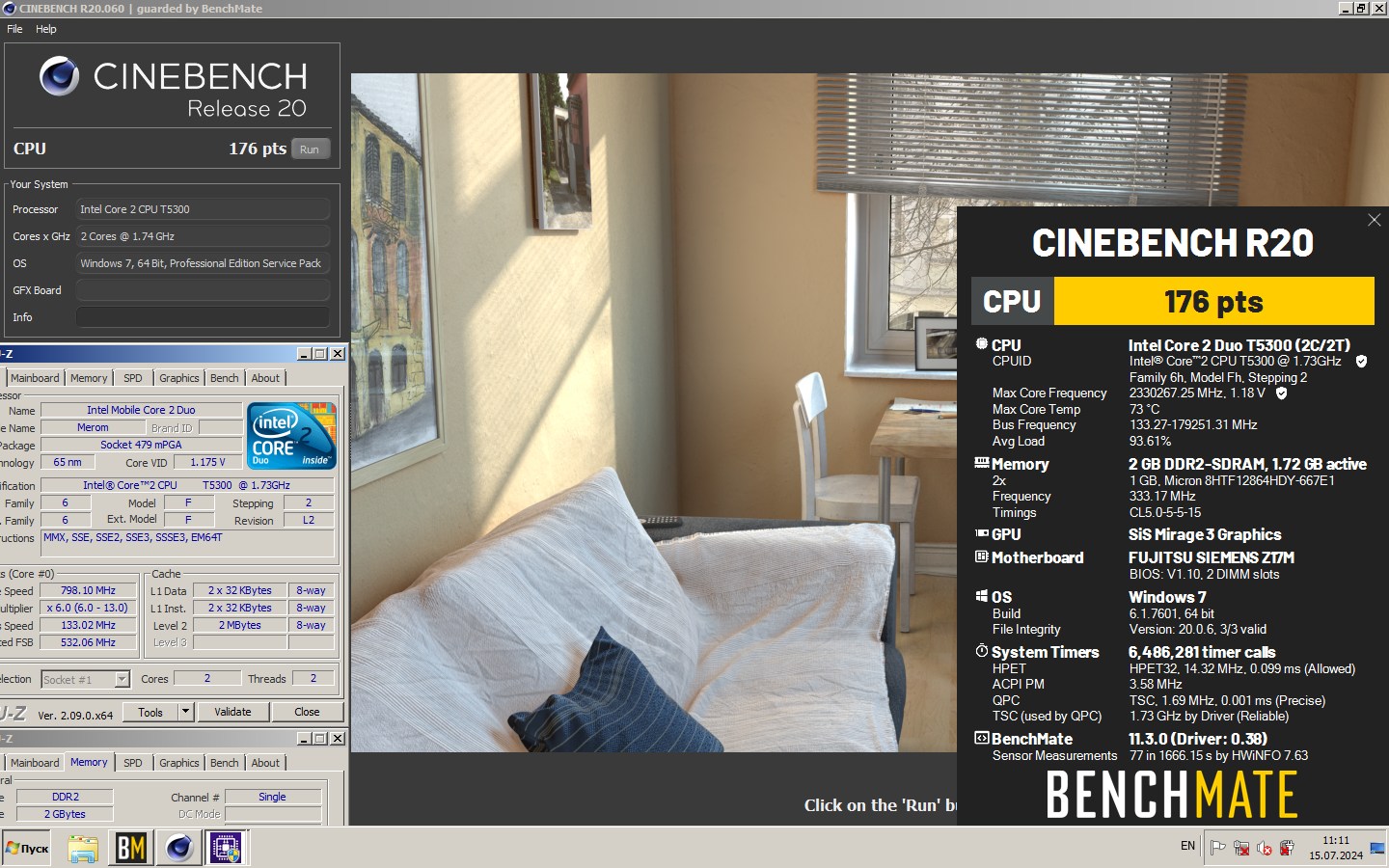Click the GFX Board field
This screenshot has height=868, width=1389.
(x=203, y=290)
